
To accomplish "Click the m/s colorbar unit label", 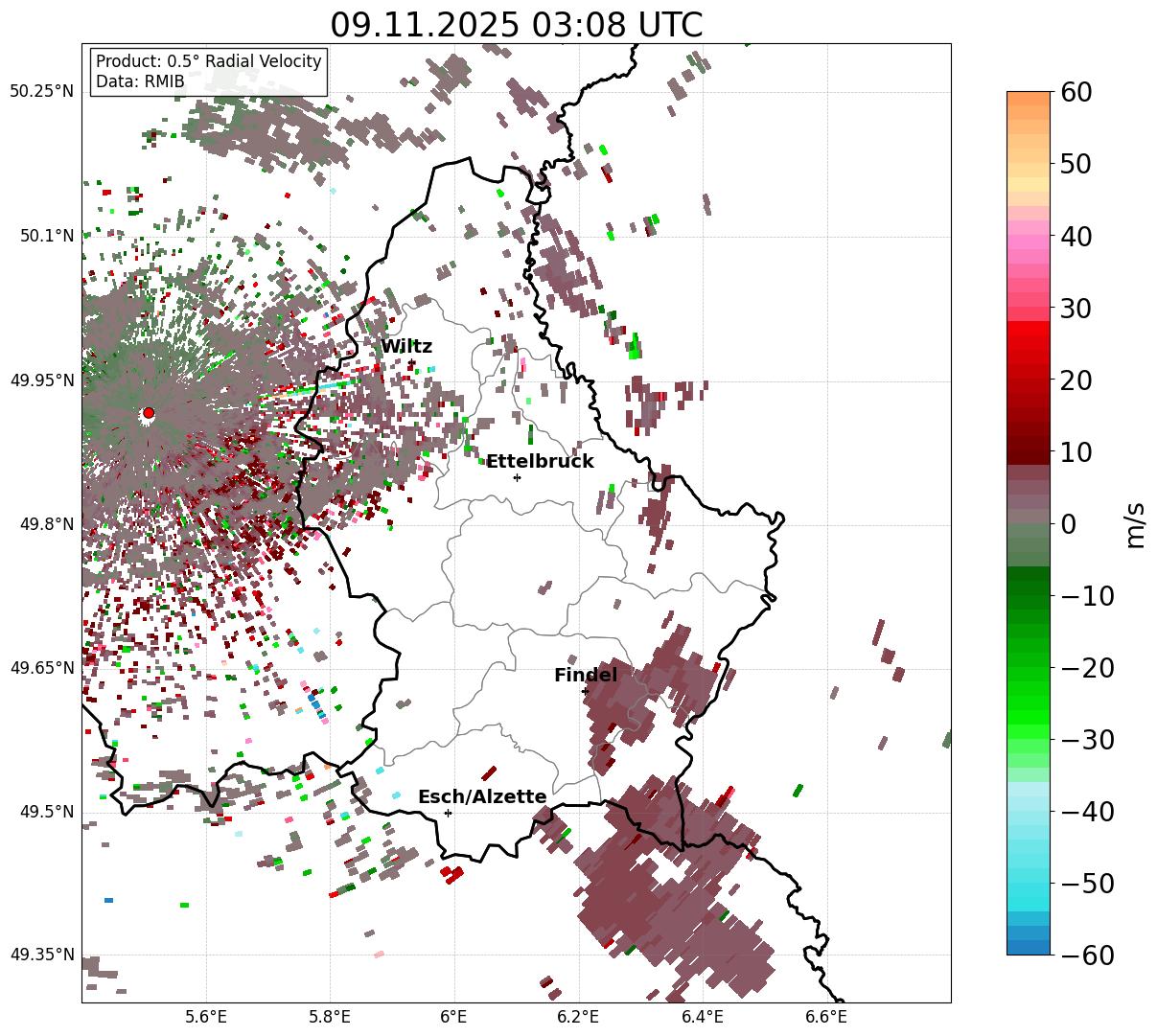I will click(x=1137, y=524).
